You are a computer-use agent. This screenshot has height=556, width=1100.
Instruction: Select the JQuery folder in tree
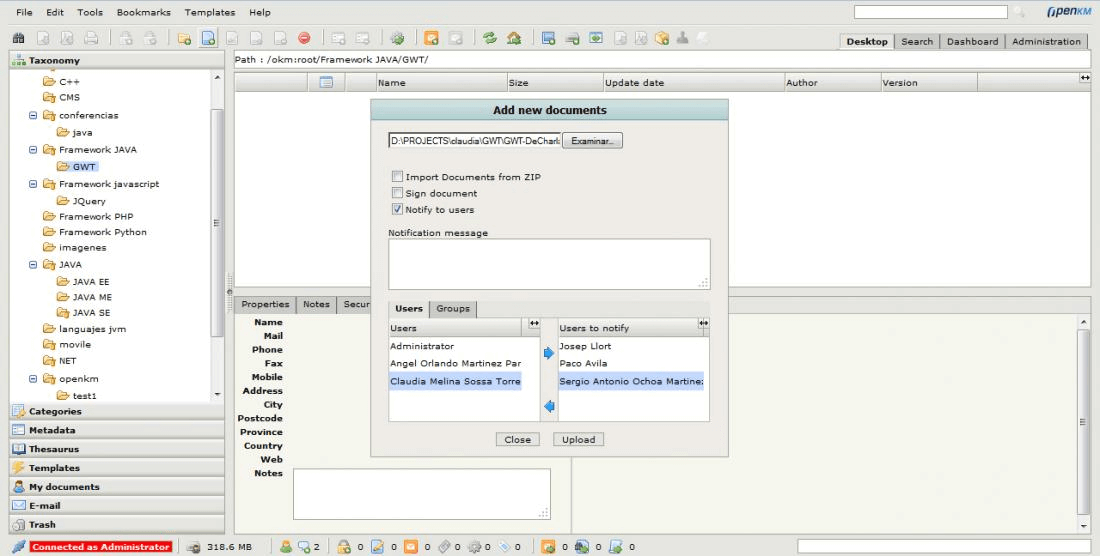[x=89, y=201]
